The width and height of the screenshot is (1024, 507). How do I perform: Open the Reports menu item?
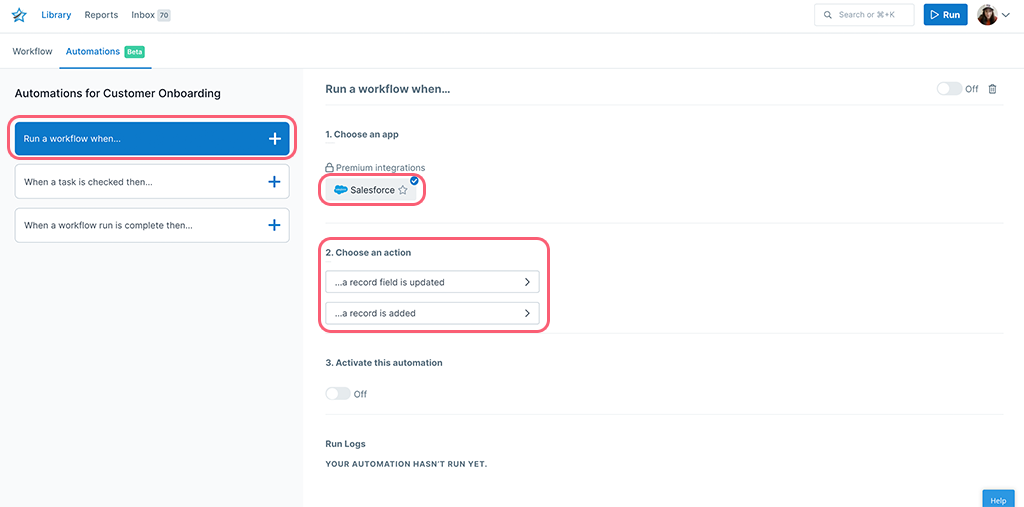(x=101, y=15)
